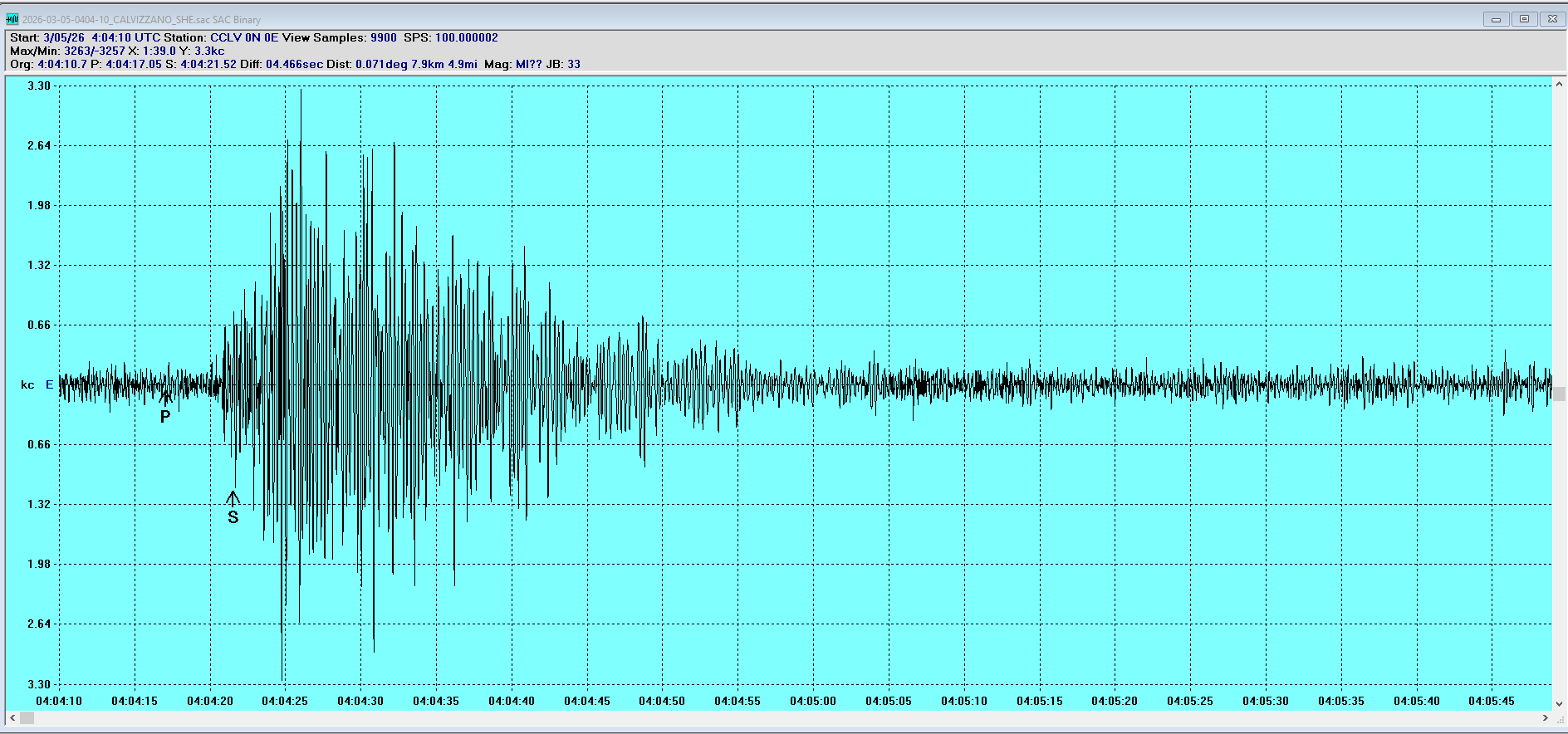This screenshot has height=734, width=1568.
Task: Click the horizontal scrollbar thumb
Action: (x=27, y=717)
